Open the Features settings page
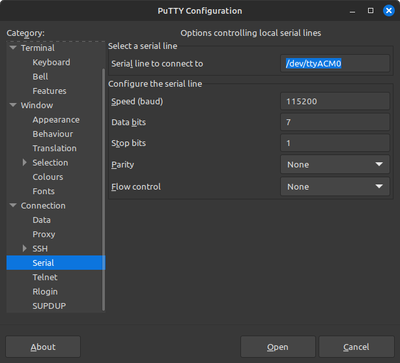Image resolution: width=400 pixels, height=363 pixels. 49,91
